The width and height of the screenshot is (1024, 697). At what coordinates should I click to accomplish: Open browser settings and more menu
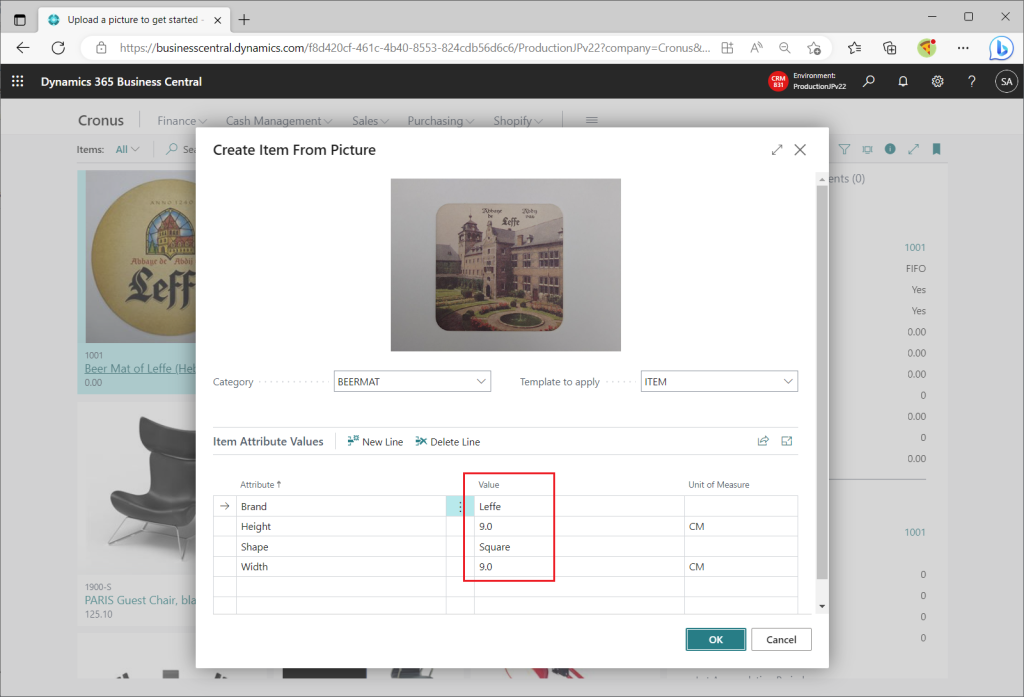point(963,48)
